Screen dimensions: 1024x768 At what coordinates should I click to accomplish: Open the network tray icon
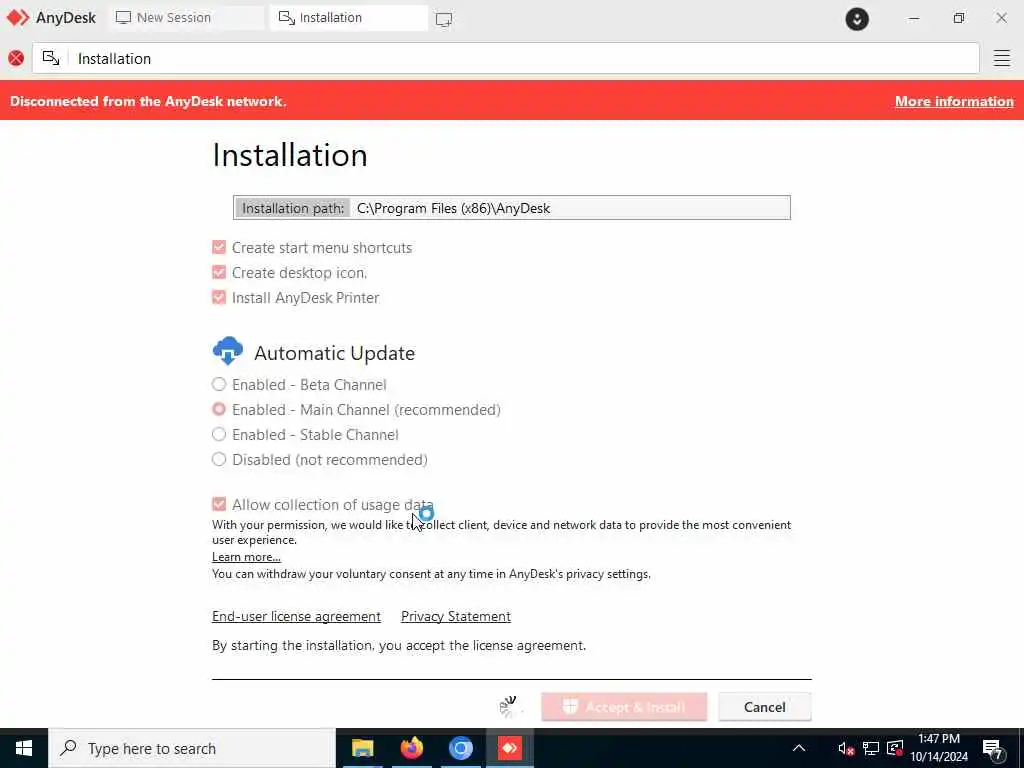(871, 748)
